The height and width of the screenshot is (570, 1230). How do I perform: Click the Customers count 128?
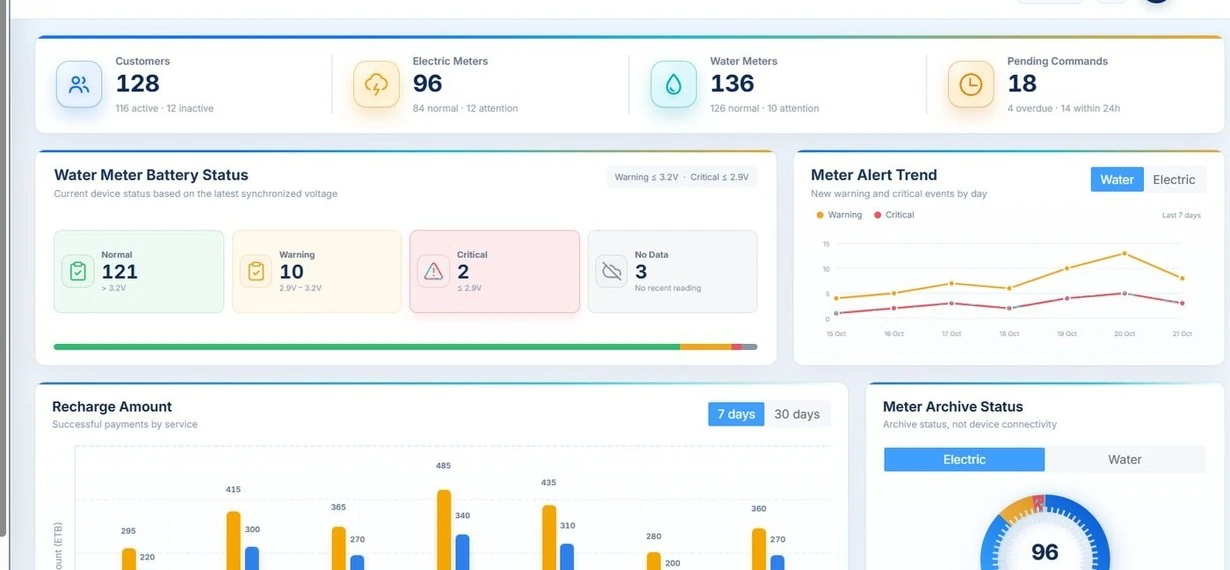pos(138,84)
